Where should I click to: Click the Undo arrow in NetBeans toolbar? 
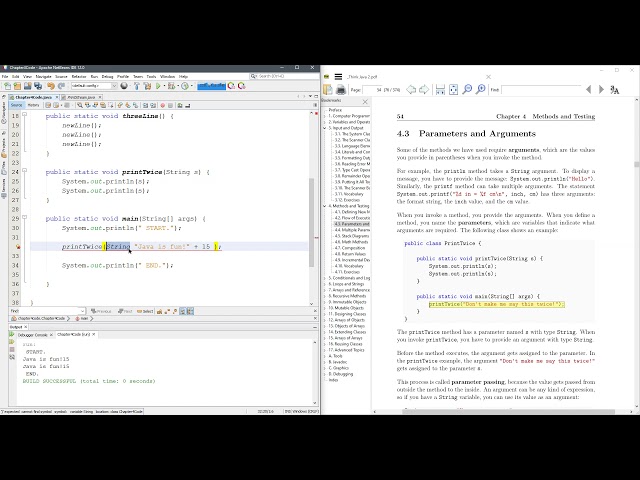coord(51,86)
